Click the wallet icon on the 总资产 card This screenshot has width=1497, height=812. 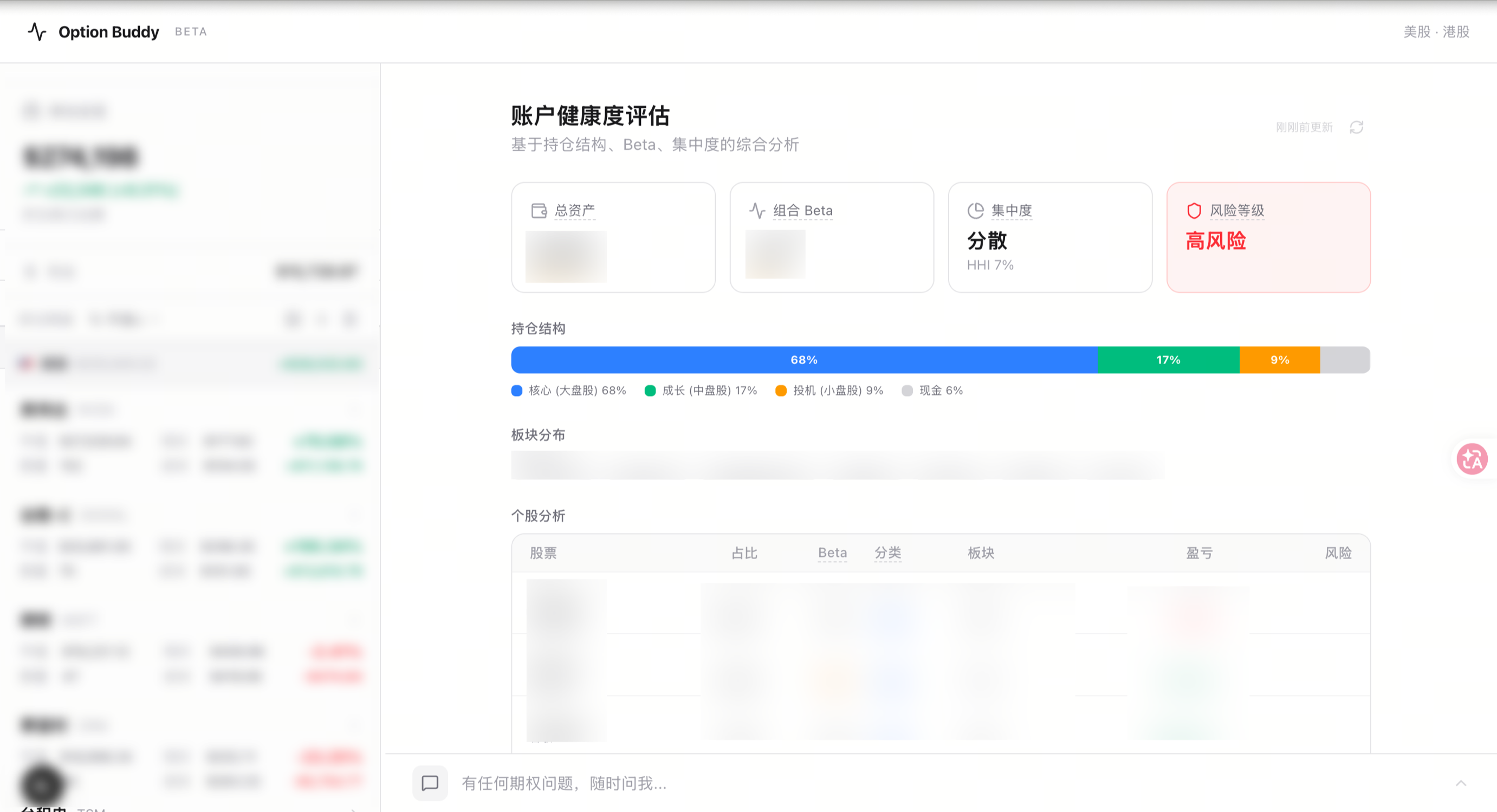coord(539,210)
